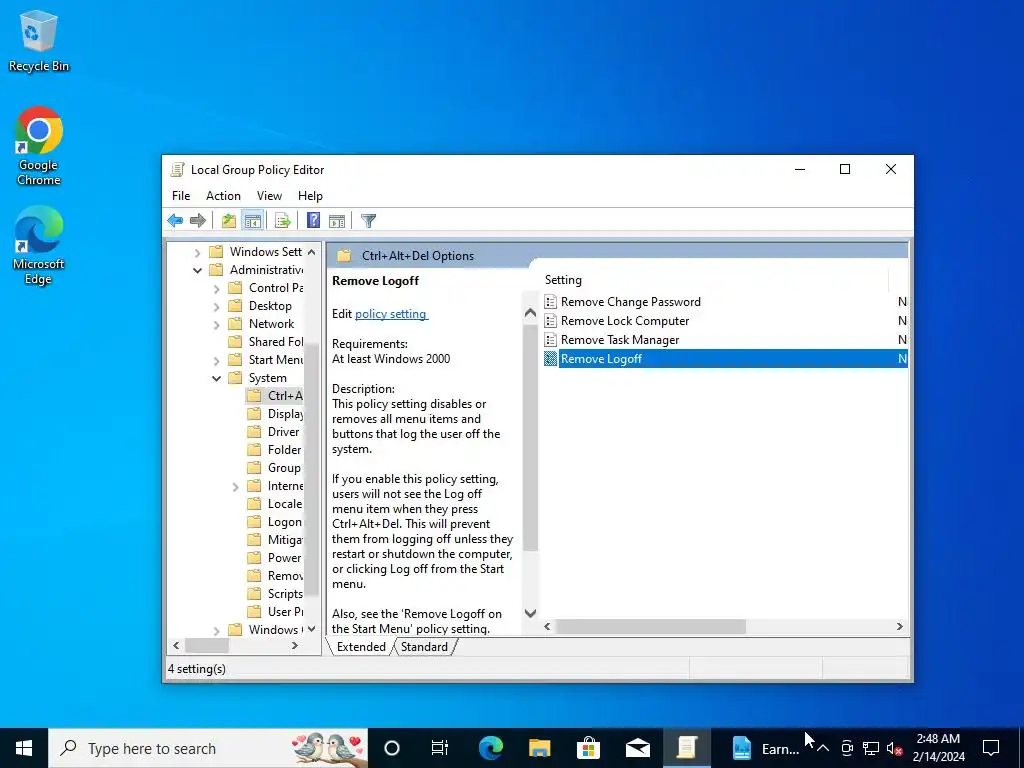Click the Forward arrow in the toolbar
Image resolution: width=1024 pixels, height=768 pixels.
[x=198, y=221]
